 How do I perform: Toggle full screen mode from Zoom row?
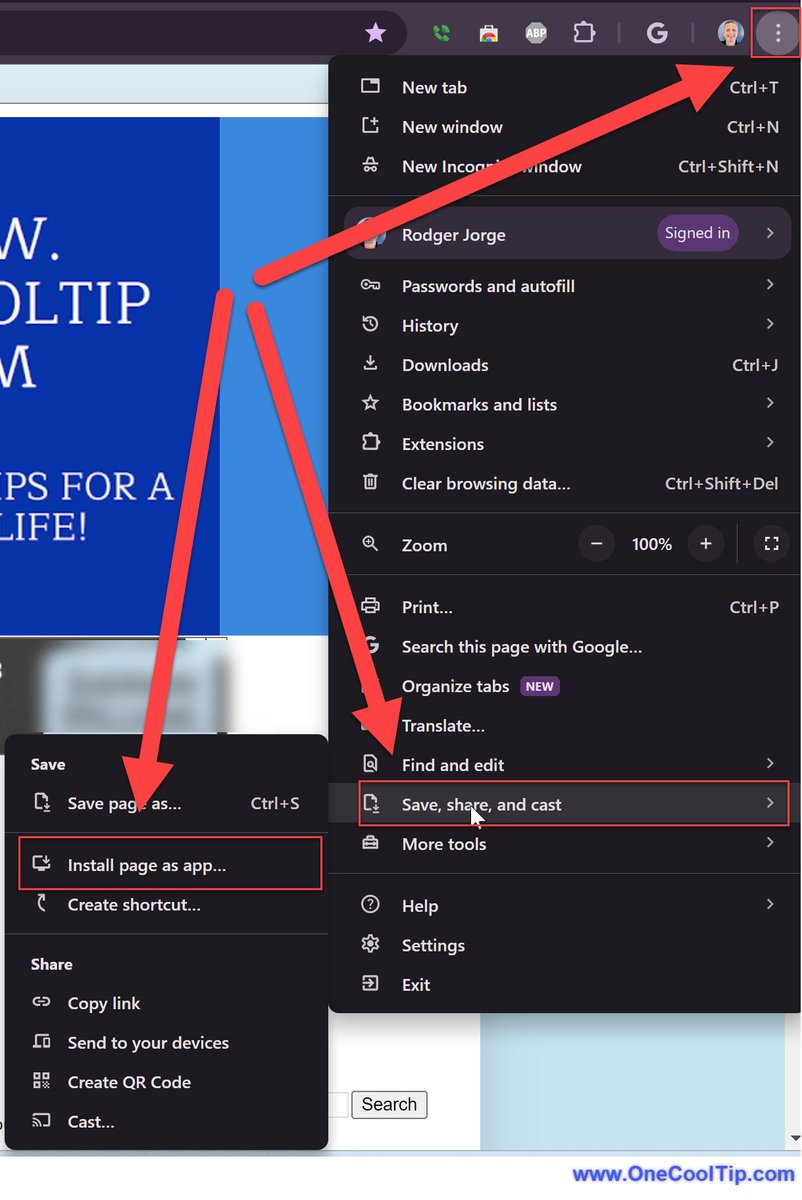pos(771,544)
